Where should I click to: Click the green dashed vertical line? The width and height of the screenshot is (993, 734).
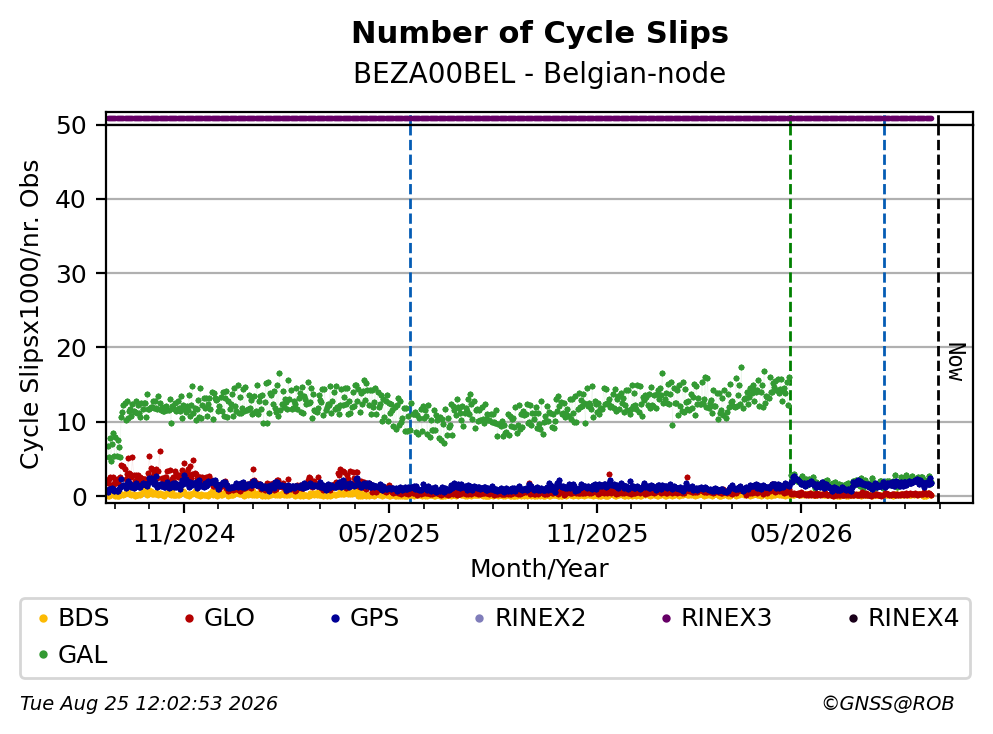pyautogui.click(x=790, y=310)
